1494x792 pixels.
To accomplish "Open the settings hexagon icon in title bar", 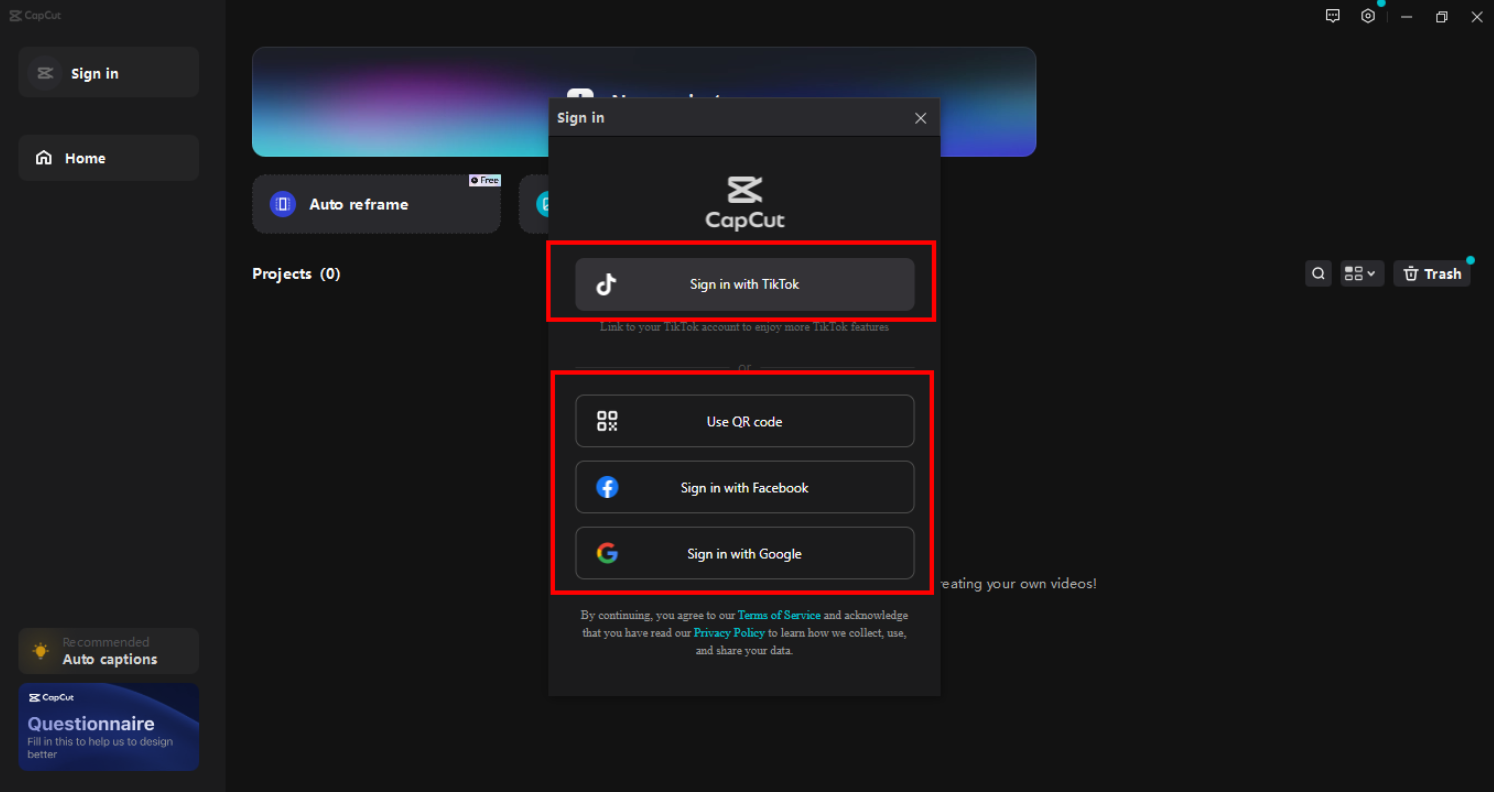I will pyautogui.click(x=1368, y=16).
